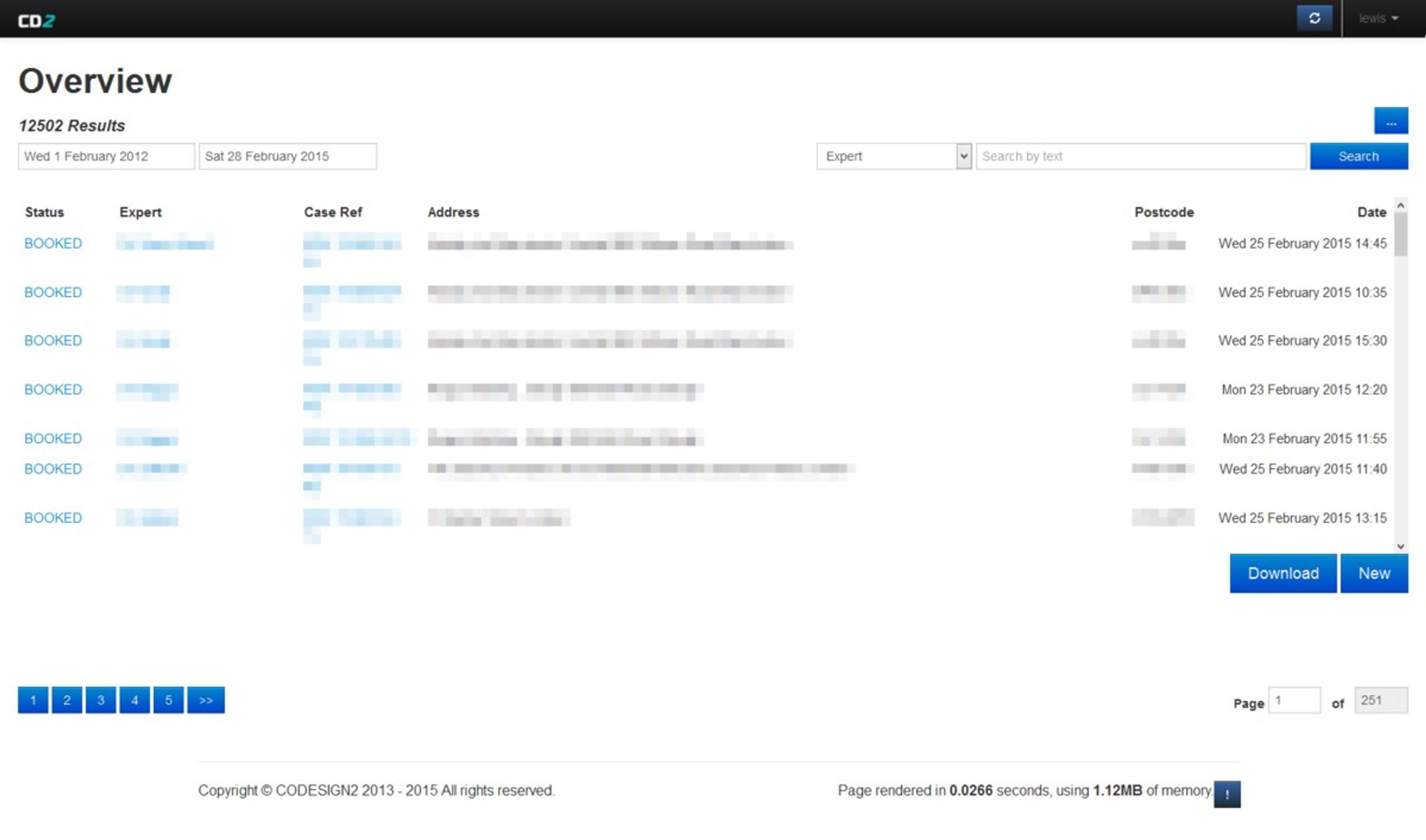Open BOOKED entry dated 25 February 14:45
This screenshot has width=1426, height=840.
pos(53,243)
